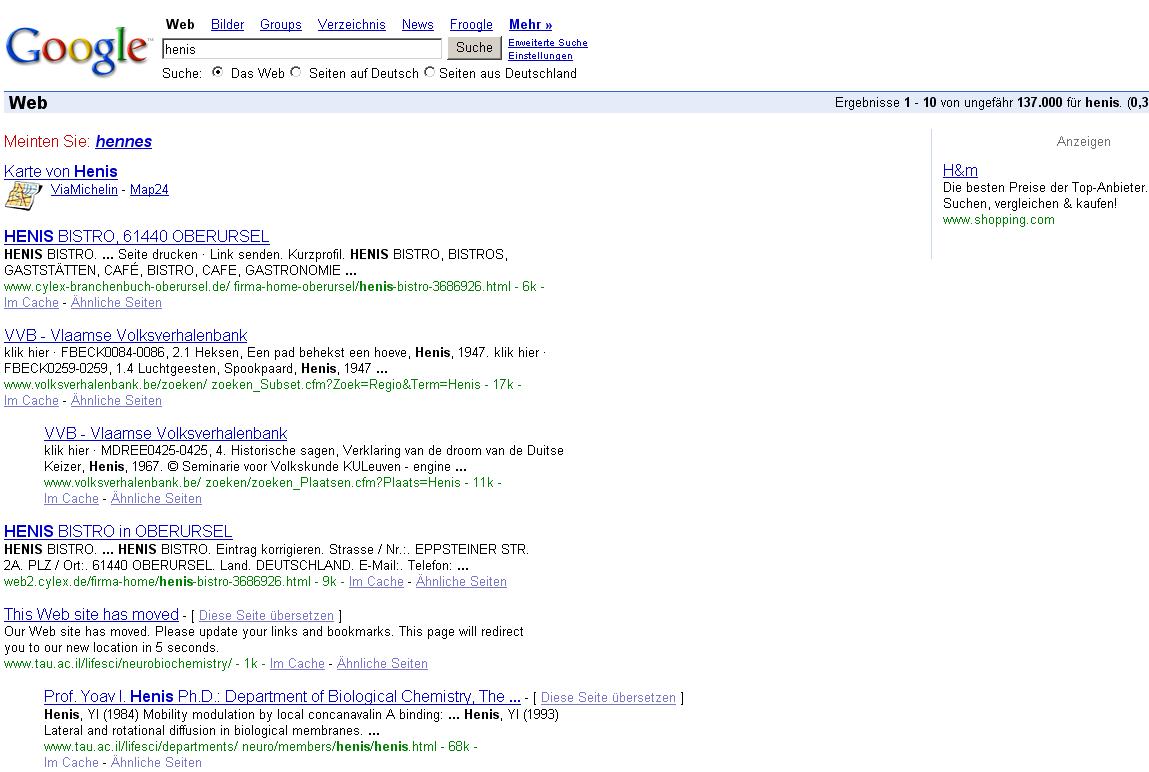The height and width of the screenshot is (772, 1149).
Task: Open the Mehr » link
Action: coord(531,24)
